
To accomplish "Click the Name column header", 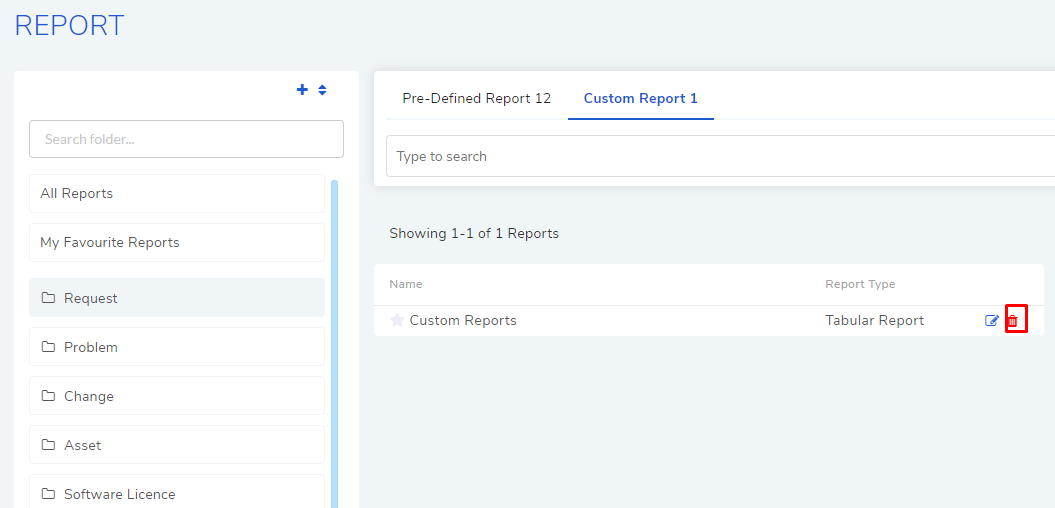I will coord(406,284).
